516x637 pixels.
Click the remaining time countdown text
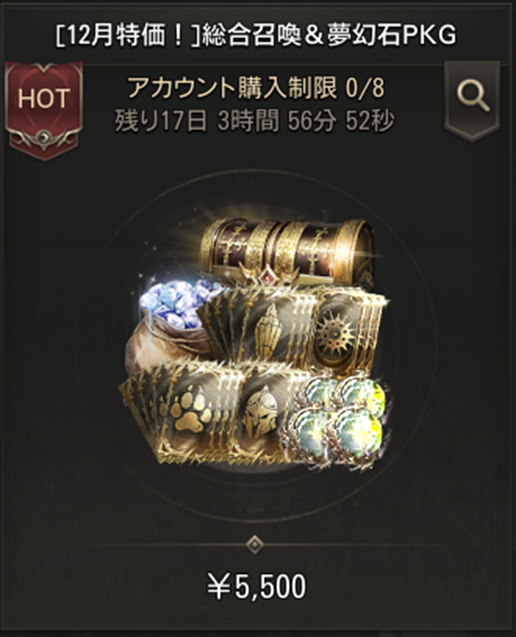coord(254,121)
